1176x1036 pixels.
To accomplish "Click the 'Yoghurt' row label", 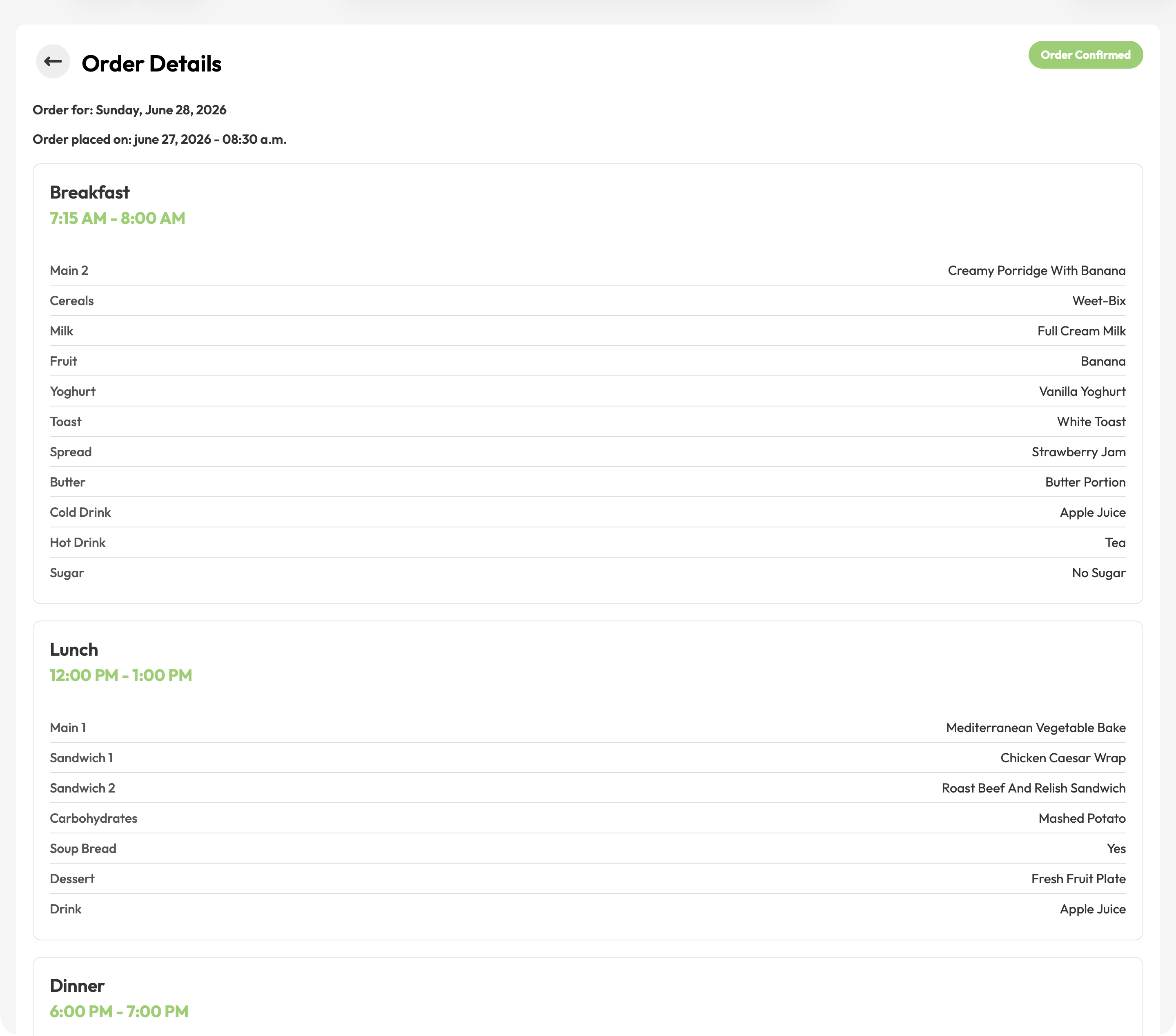I will pos(73,391).
